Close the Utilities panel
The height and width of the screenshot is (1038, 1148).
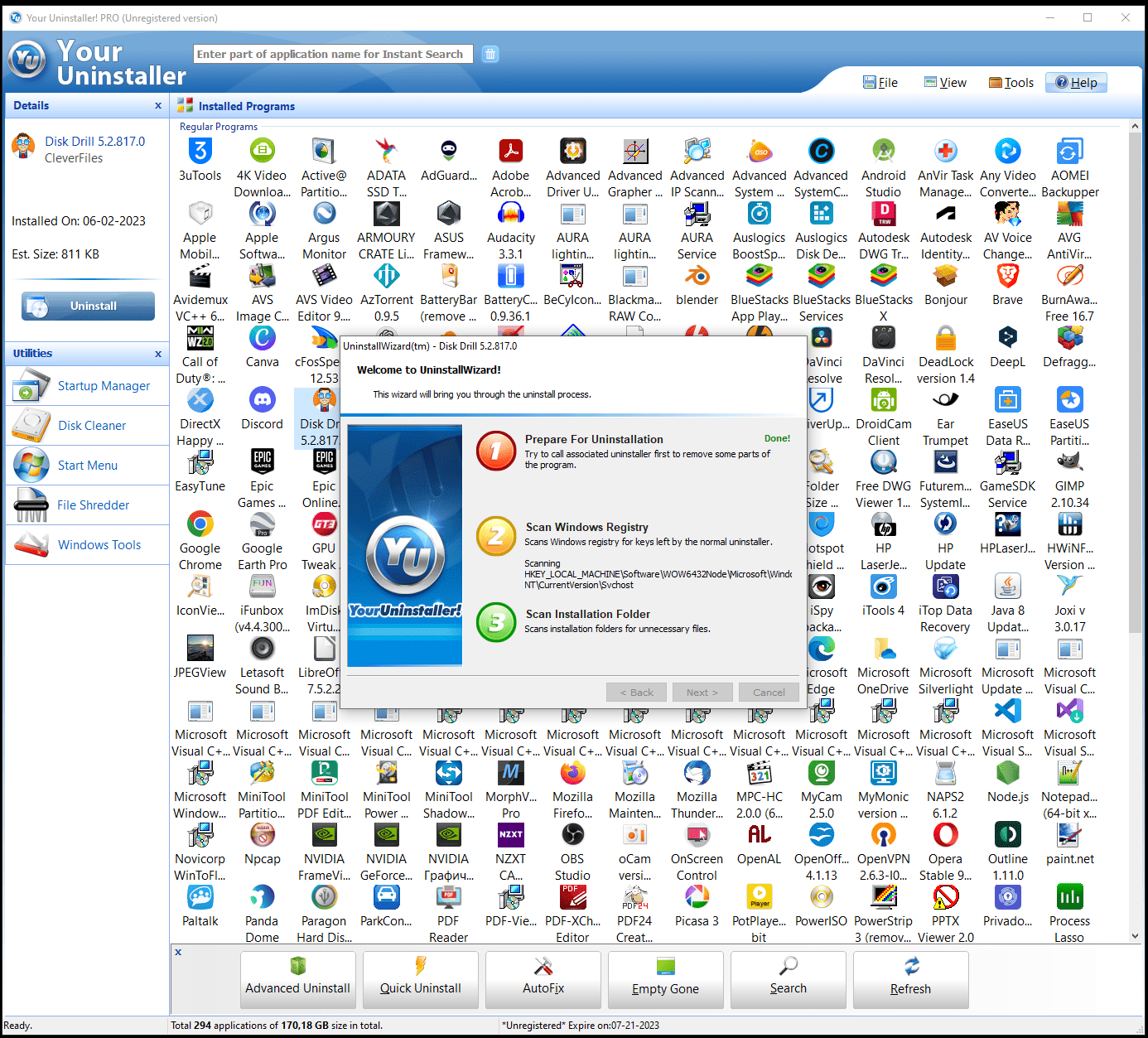click(x=158, y=354)
